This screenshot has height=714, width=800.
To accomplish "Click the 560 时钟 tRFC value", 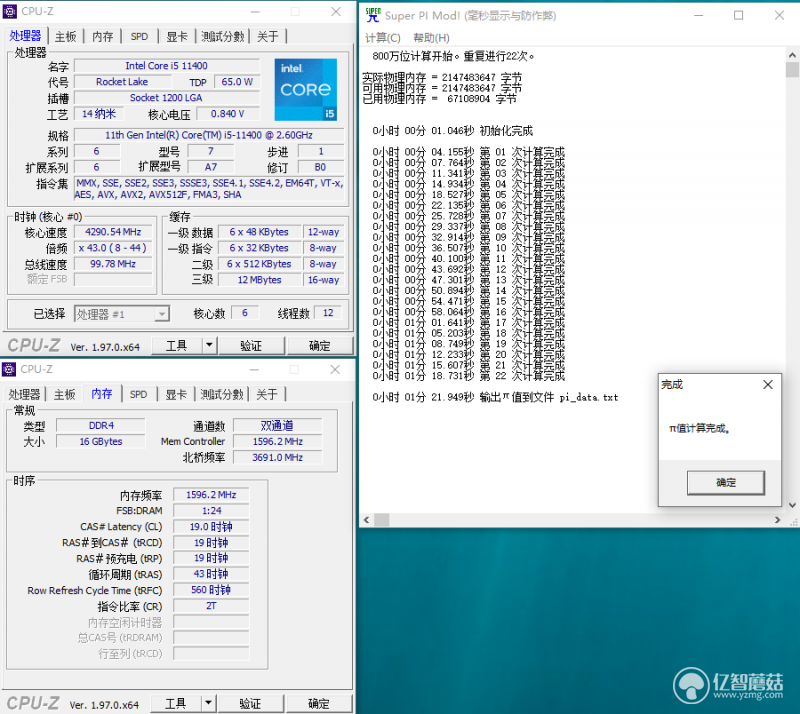I will 211,590.
